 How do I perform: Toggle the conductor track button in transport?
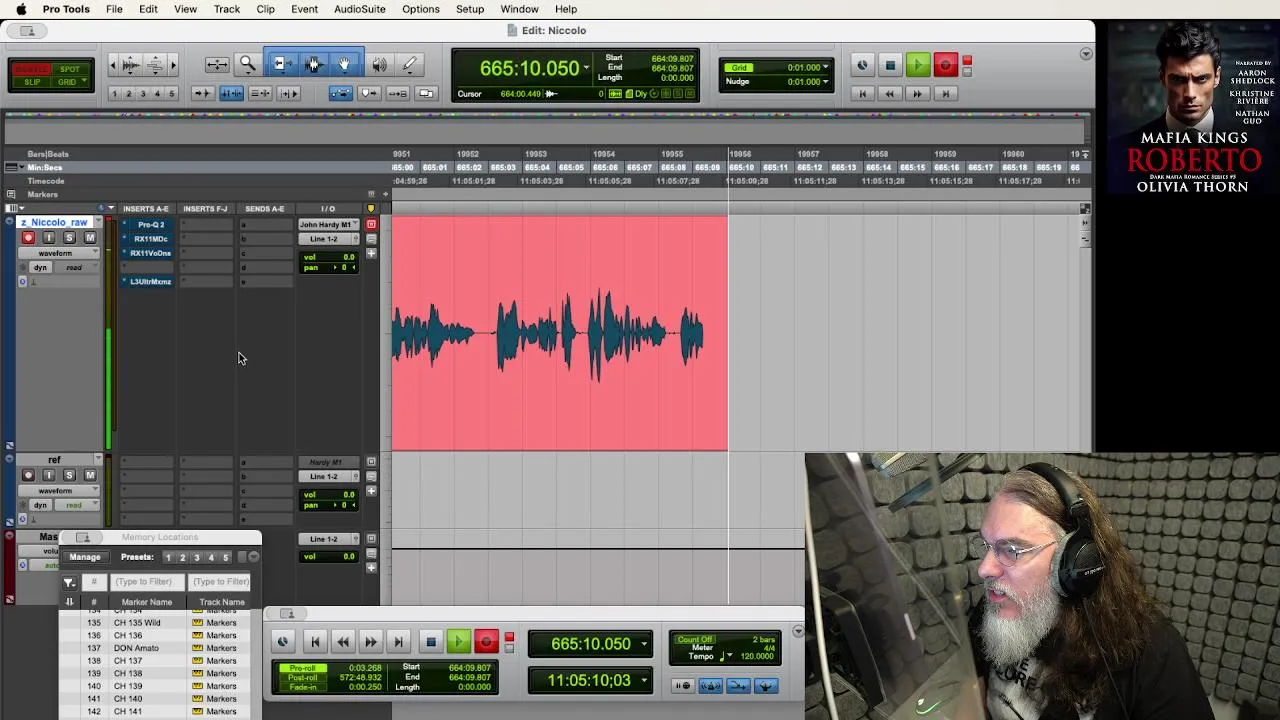(766, 686)
